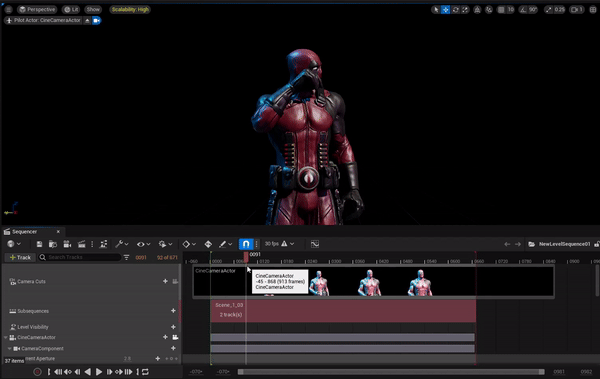
Task: Toggle scale snapping in the viewport
Action: [548, 10]
